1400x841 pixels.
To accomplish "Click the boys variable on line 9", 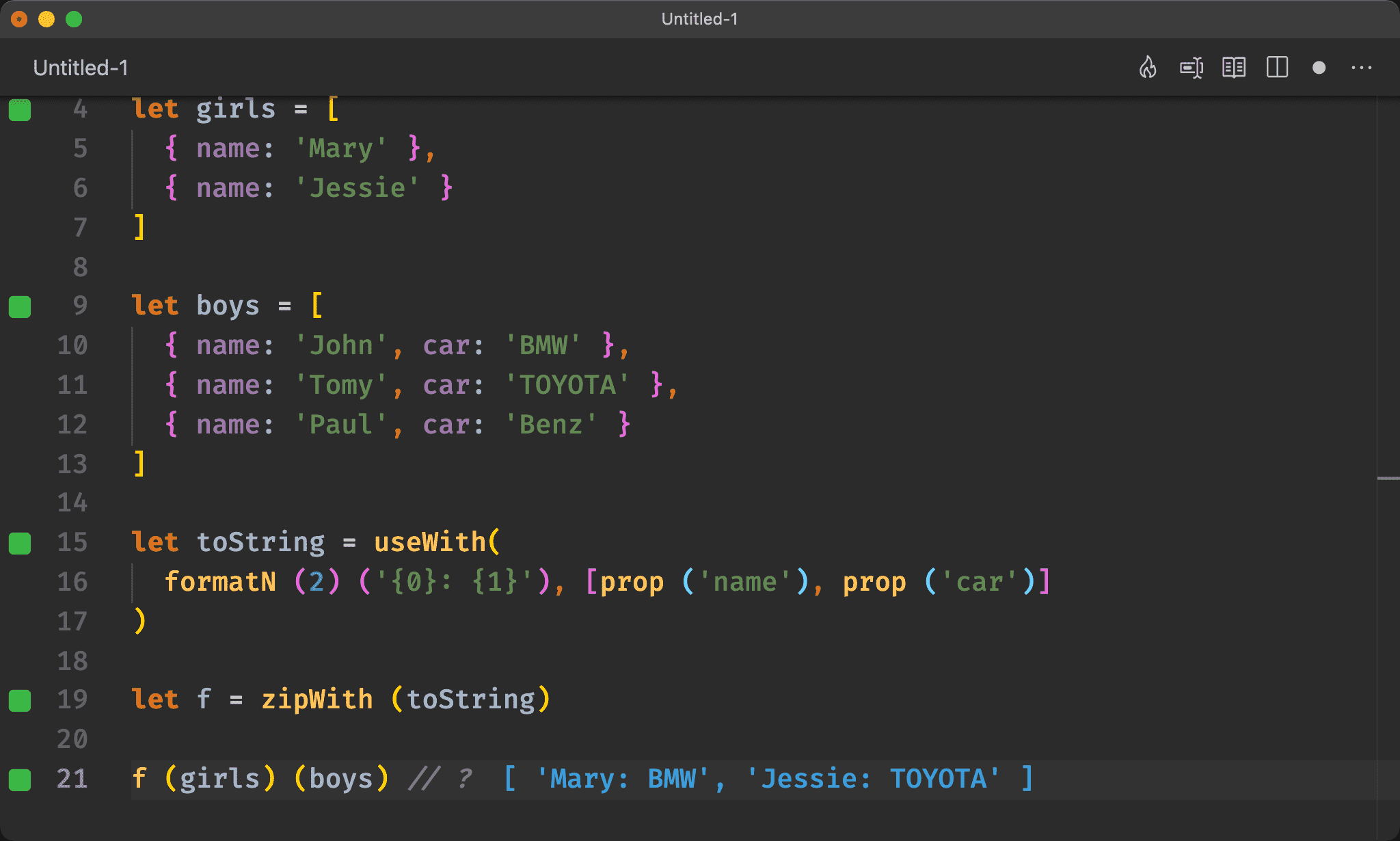I will [228, 306].
